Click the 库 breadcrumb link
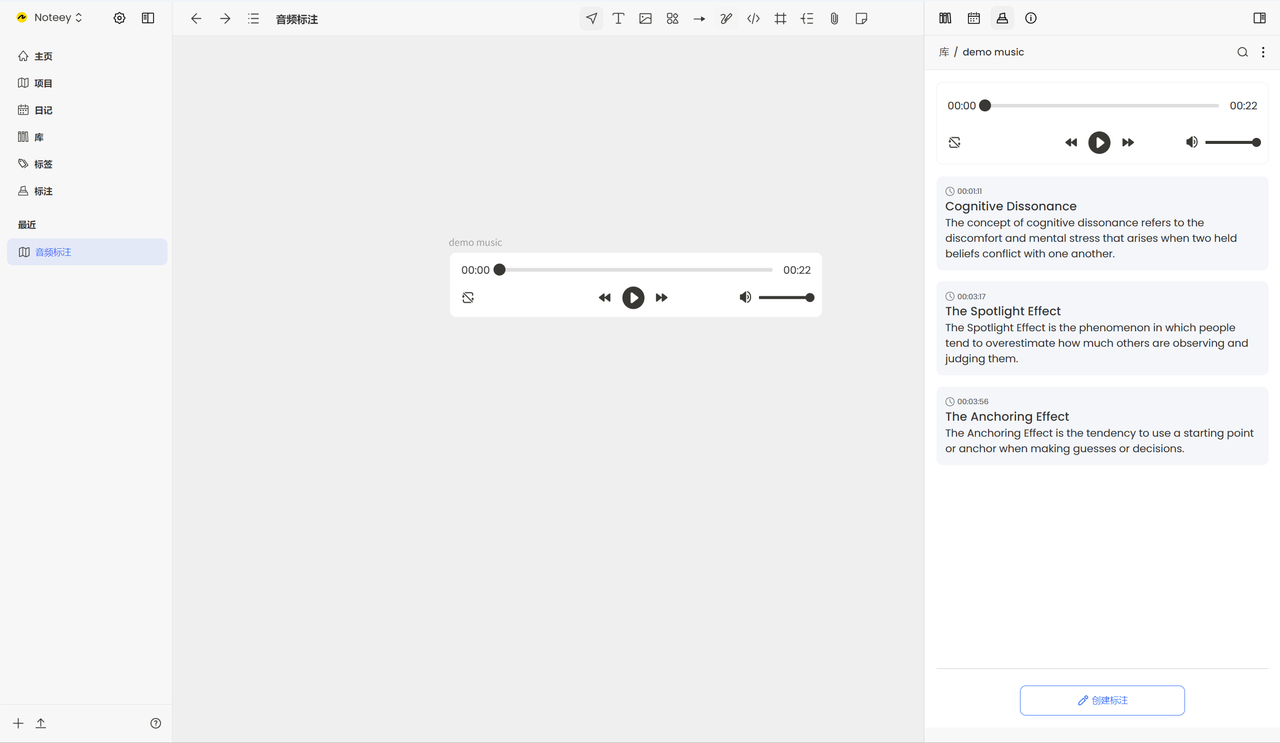Image resolution: width=1280 pixels, height=743 pixels. point(943,52)
